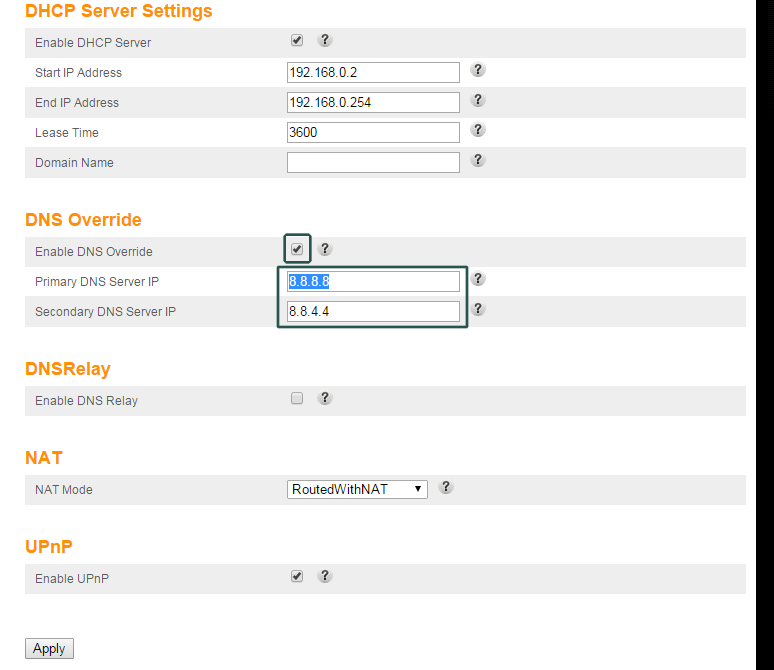This screenshot has width=774, height=670.
Task: Click help icon beside Domain Name
Action: (x=478, y=161)
